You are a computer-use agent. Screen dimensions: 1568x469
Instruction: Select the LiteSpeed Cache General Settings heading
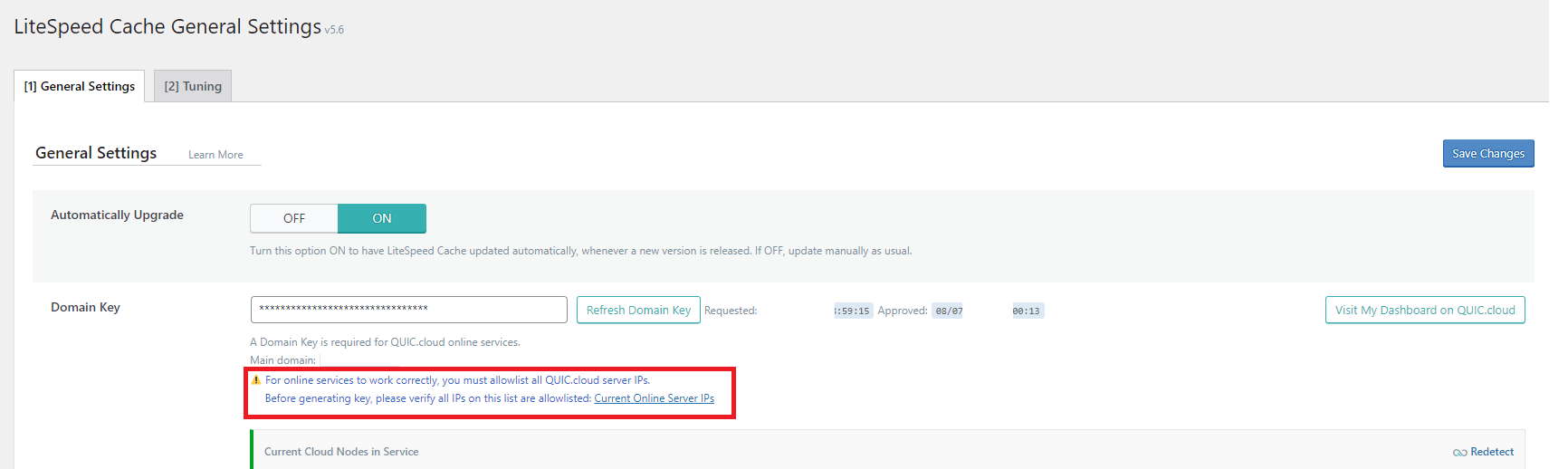[x=167, y=26]
